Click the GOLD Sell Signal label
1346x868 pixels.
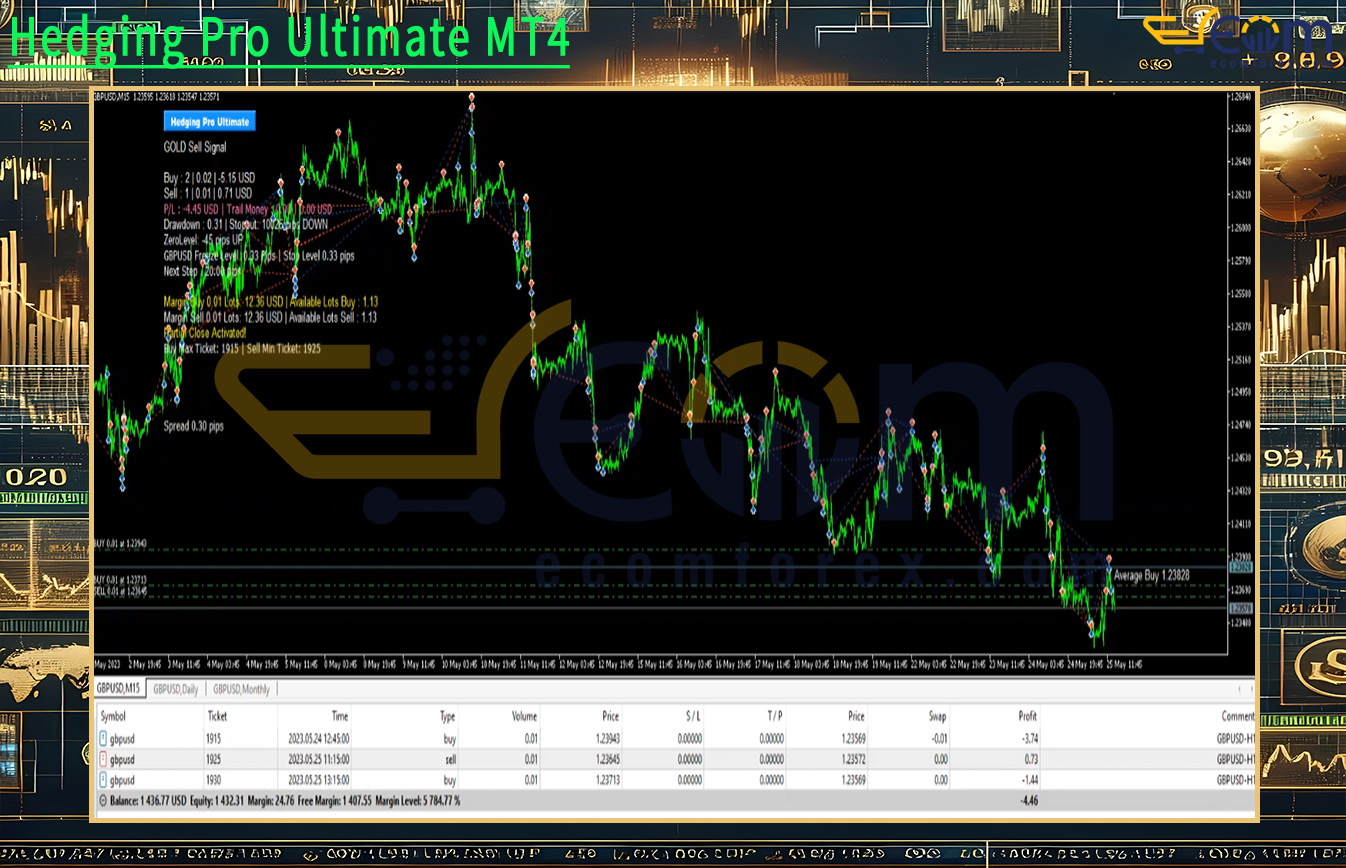(195, 147)
